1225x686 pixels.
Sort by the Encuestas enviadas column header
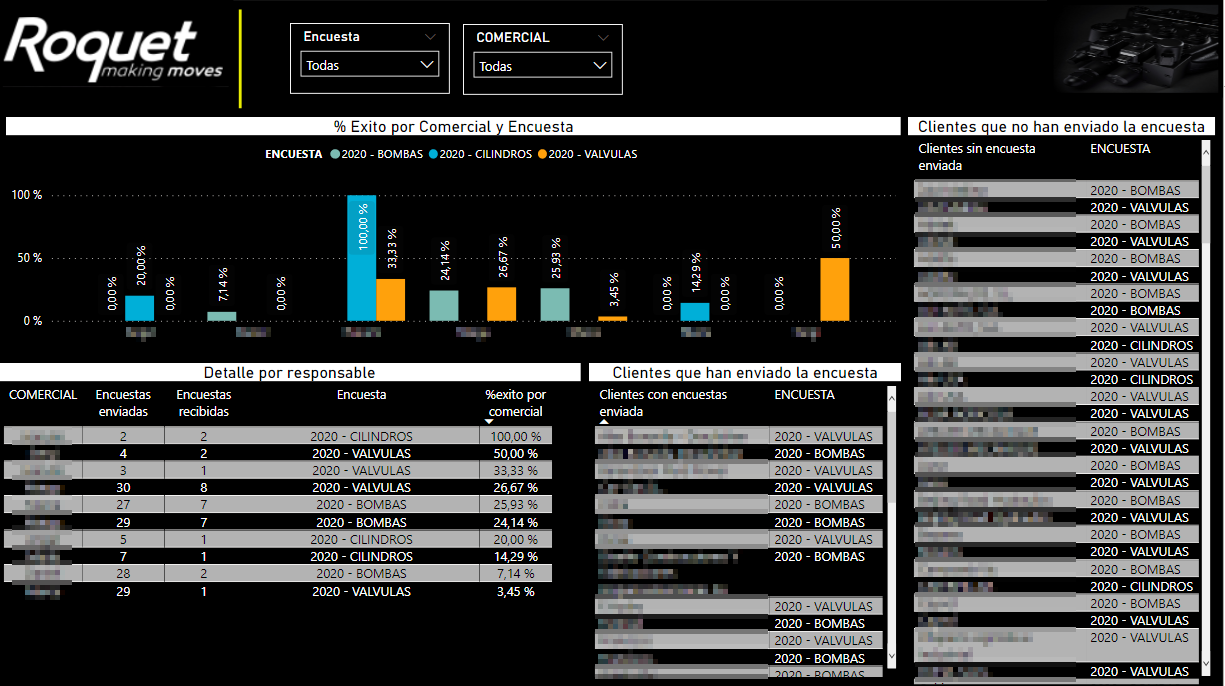tap(123, 403)
